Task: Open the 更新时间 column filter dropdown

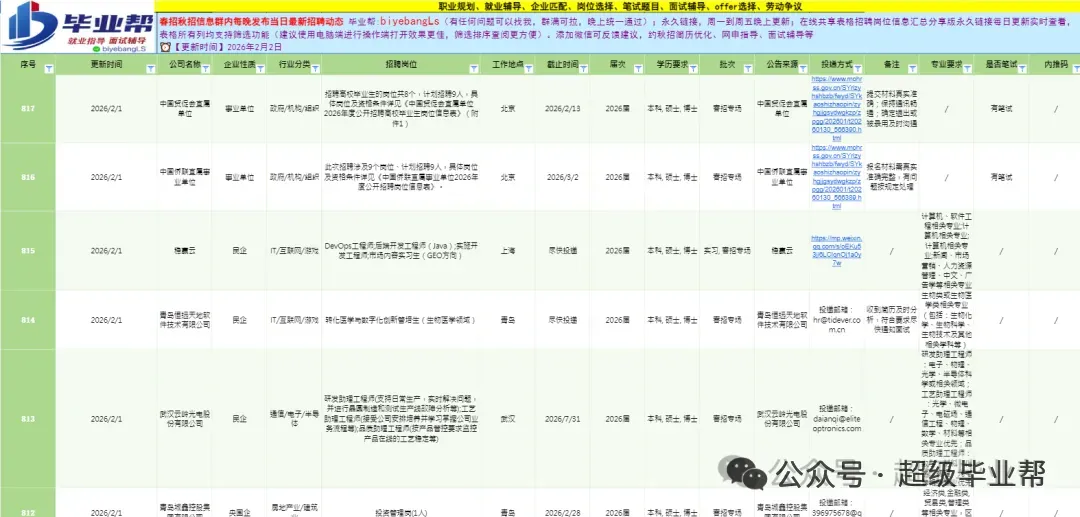Action: [x=150, y=69]
